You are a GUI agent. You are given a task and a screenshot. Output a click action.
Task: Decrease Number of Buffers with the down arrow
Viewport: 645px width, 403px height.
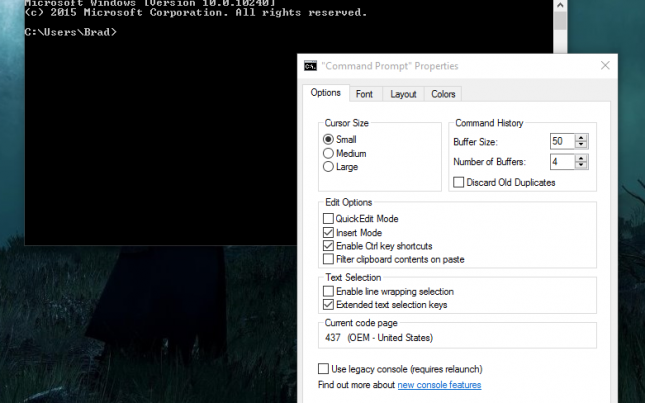coord(581,165)
